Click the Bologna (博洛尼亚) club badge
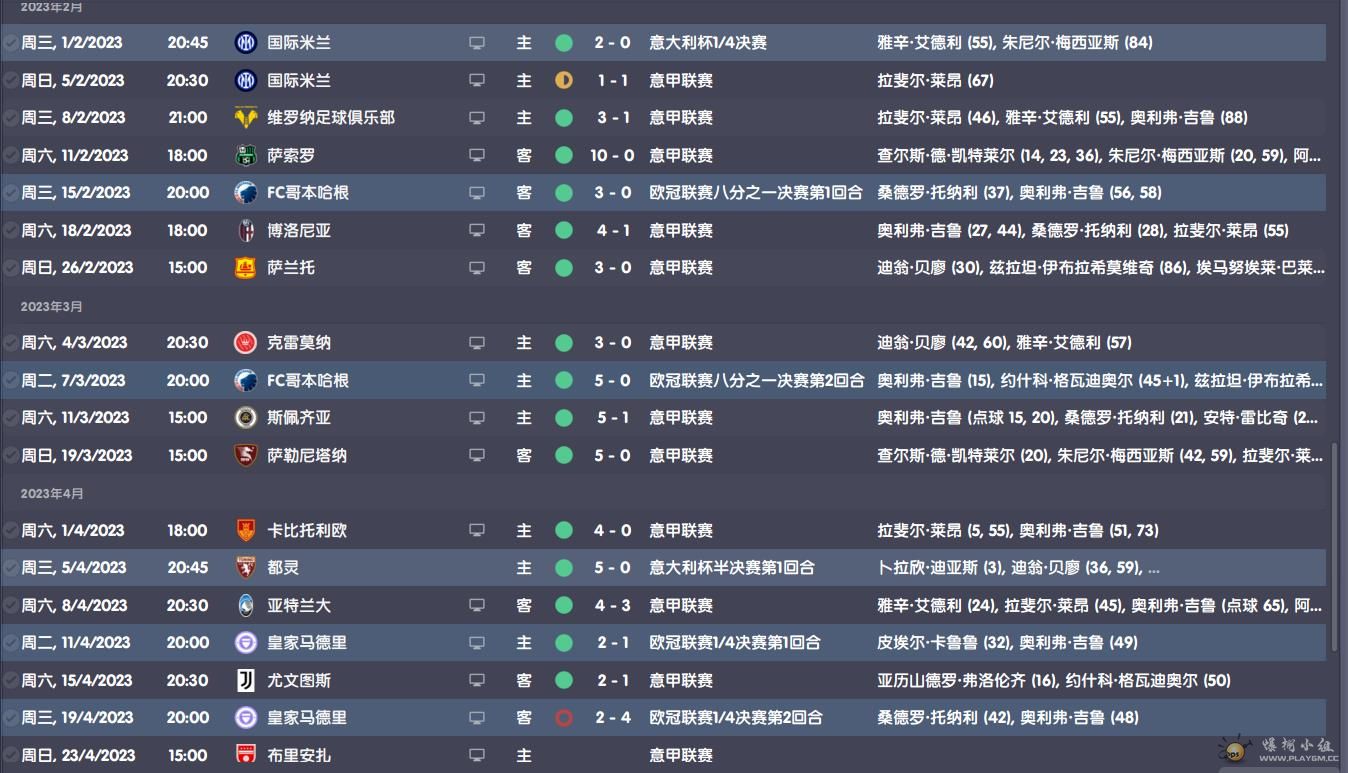This screenshot has height=773, width=1348. (x=245, y=230)
